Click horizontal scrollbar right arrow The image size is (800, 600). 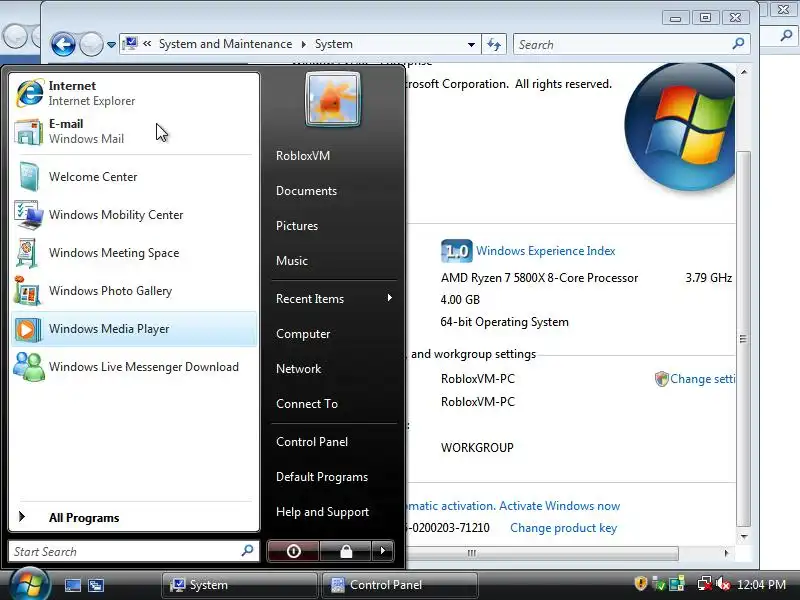(x=726, y=553)
